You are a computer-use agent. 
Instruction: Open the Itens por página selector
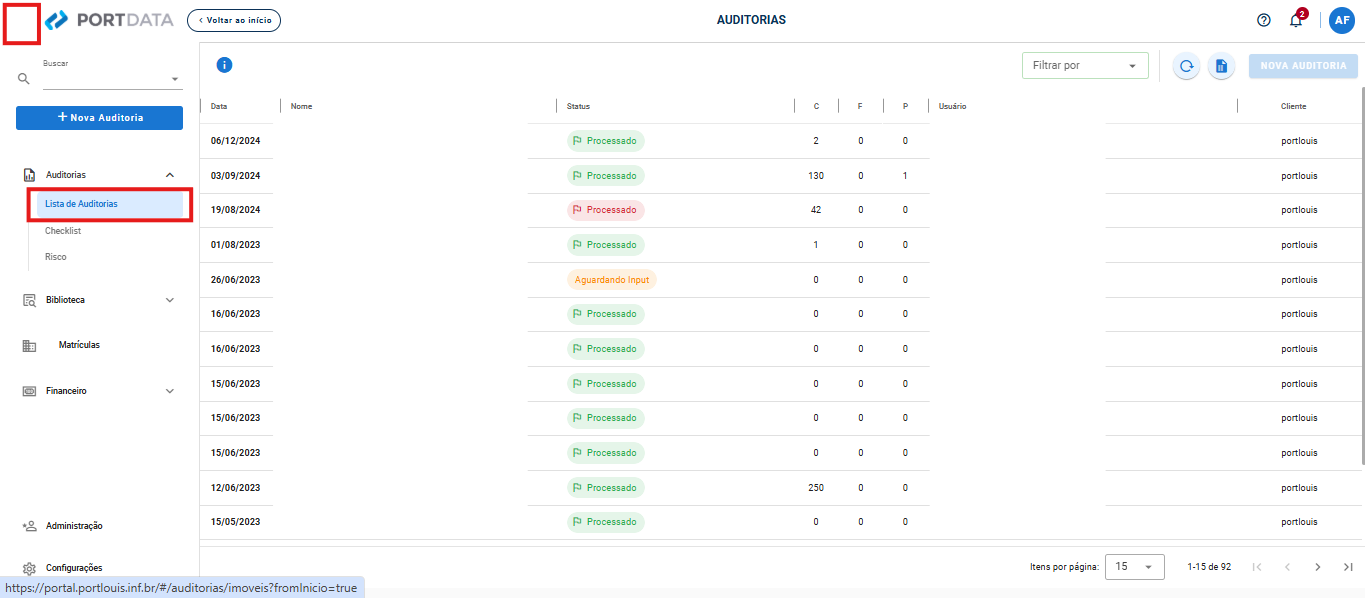[x=1134, y=567]
